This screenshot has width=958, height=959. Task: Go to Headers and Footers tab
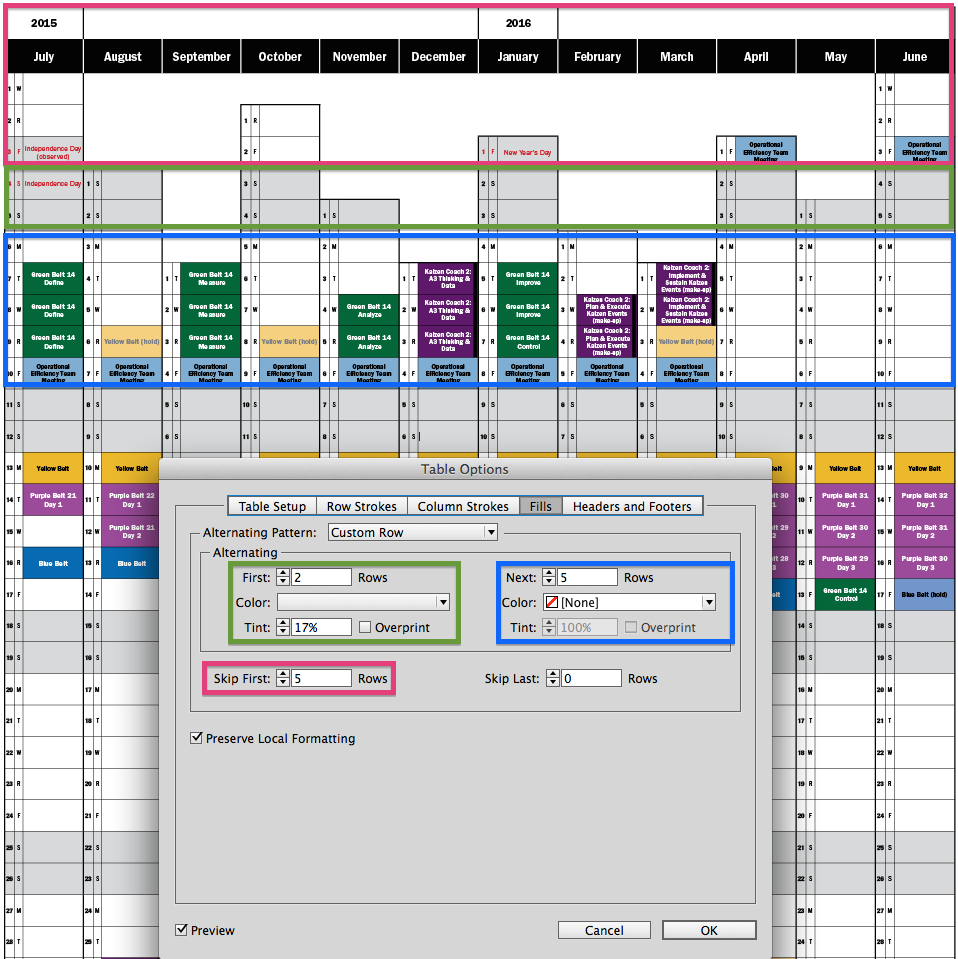(632, 506)
